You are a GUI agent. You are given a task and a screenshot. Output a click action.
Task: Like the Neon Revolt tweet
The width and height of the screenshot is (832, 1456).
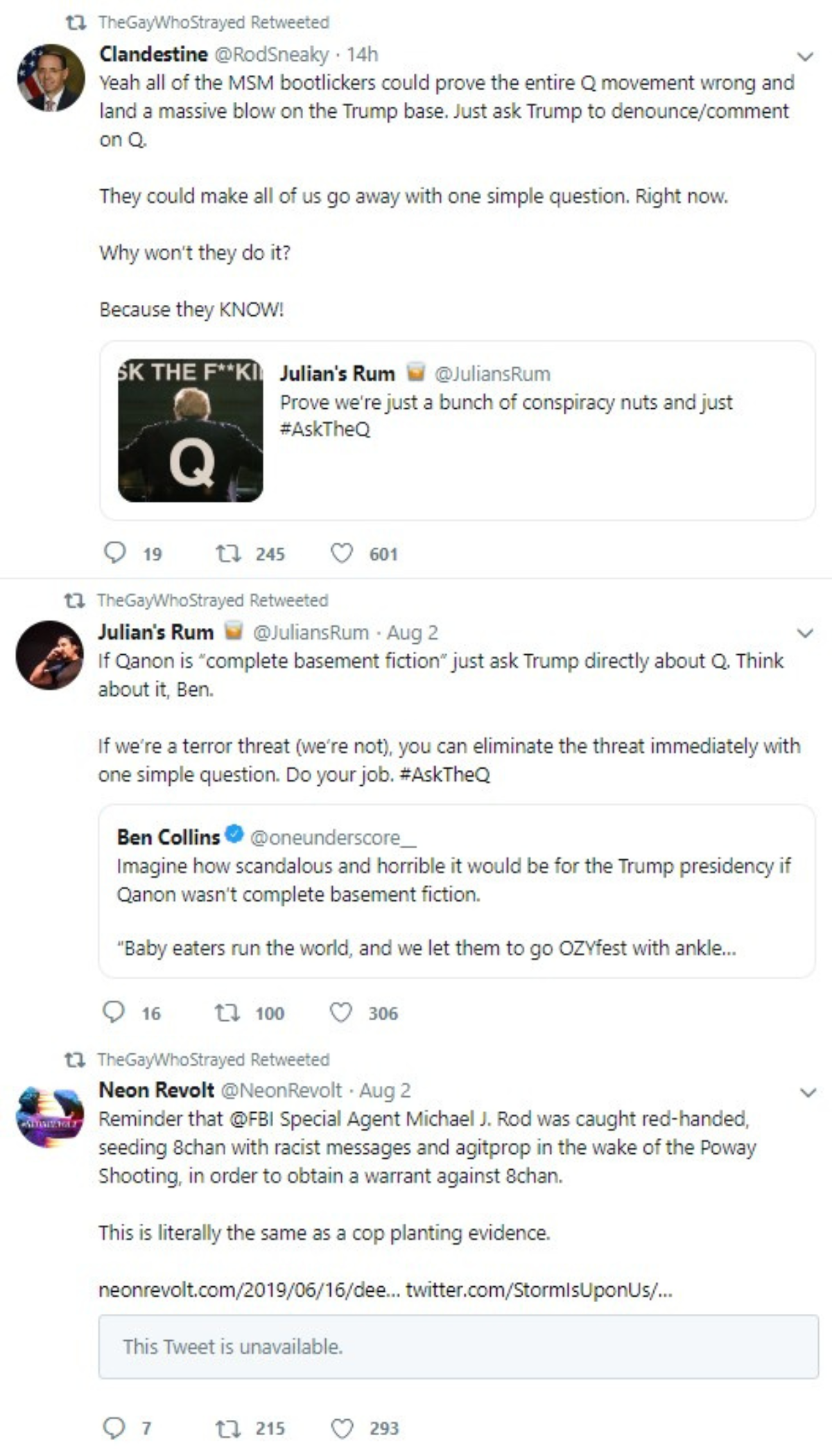pos(341,1428)
